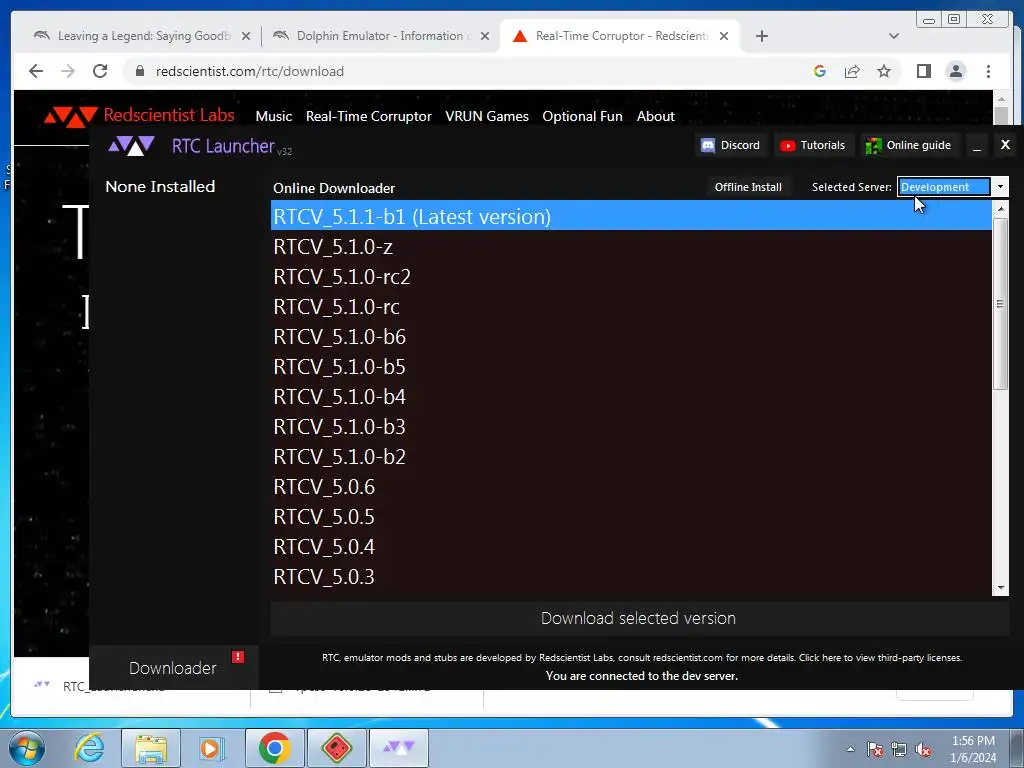Click the Google icon in address bar

tap(820, 71)
